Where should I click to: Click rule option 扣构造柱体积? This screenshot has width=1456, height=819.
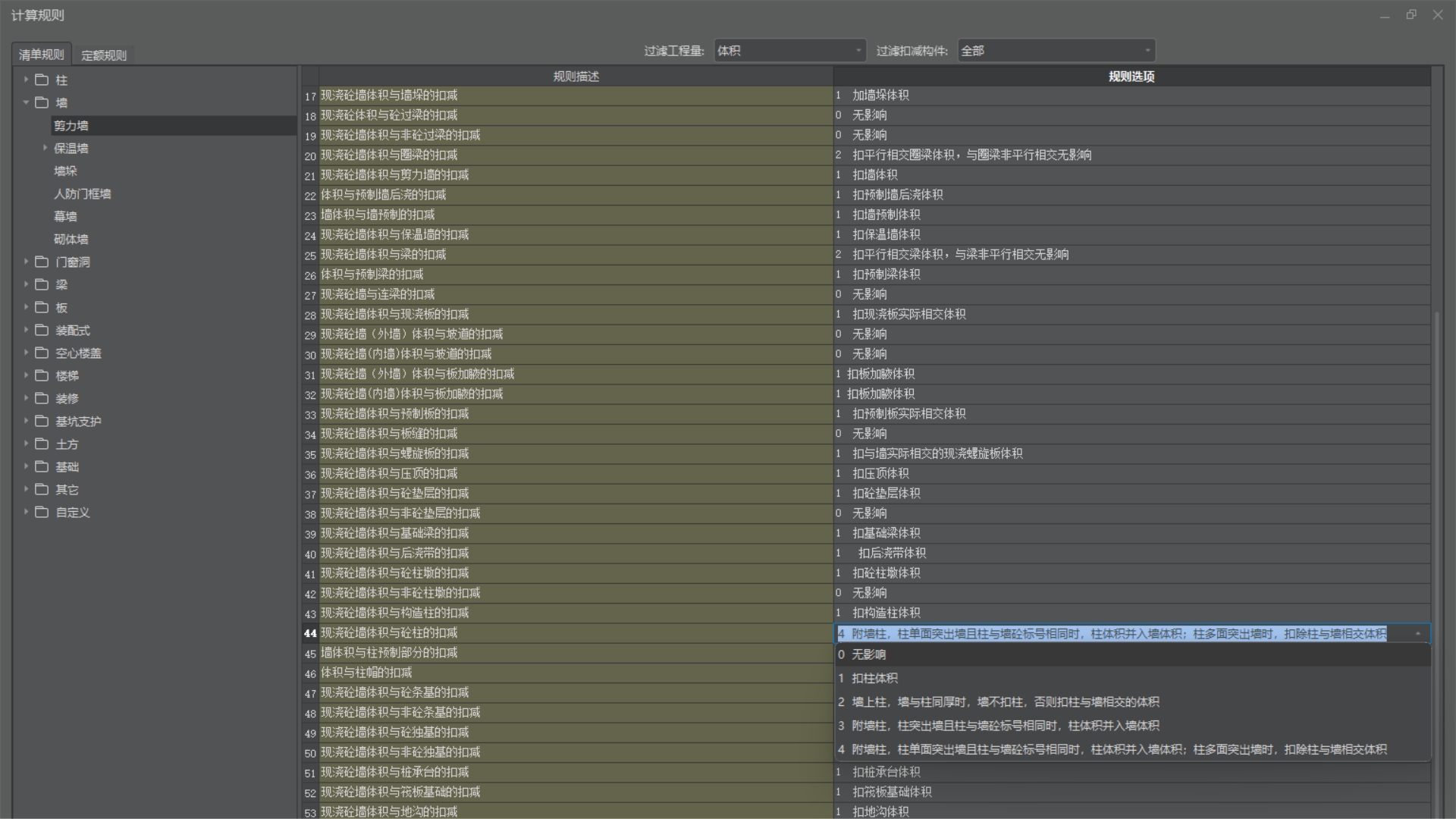pyautogui.click(x=1132, y=613)
